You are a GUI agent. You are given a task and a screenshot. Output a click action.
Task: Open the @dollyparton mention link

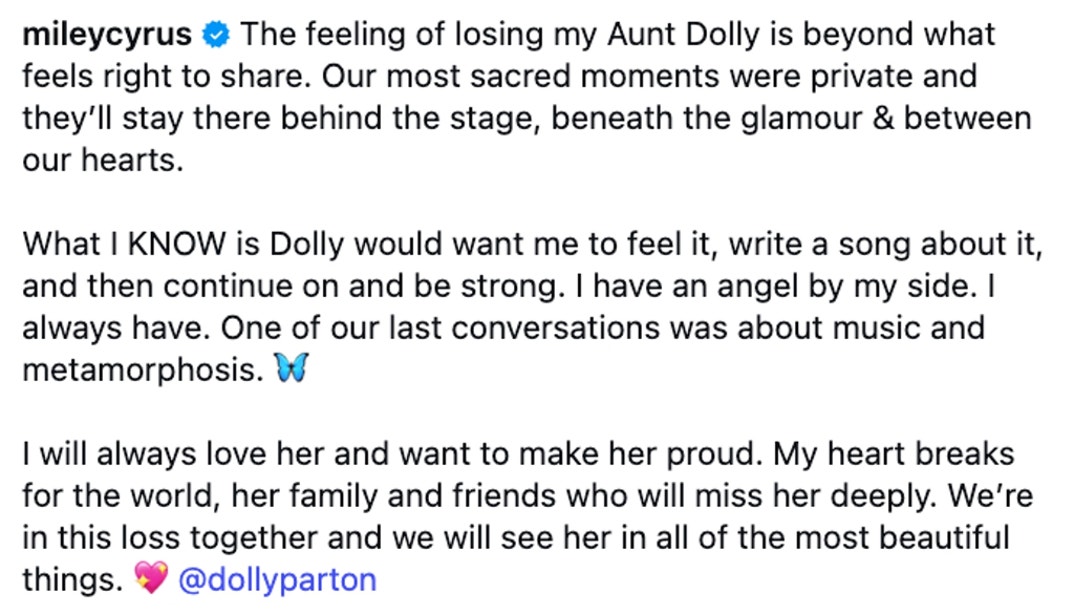click(277, 580)
